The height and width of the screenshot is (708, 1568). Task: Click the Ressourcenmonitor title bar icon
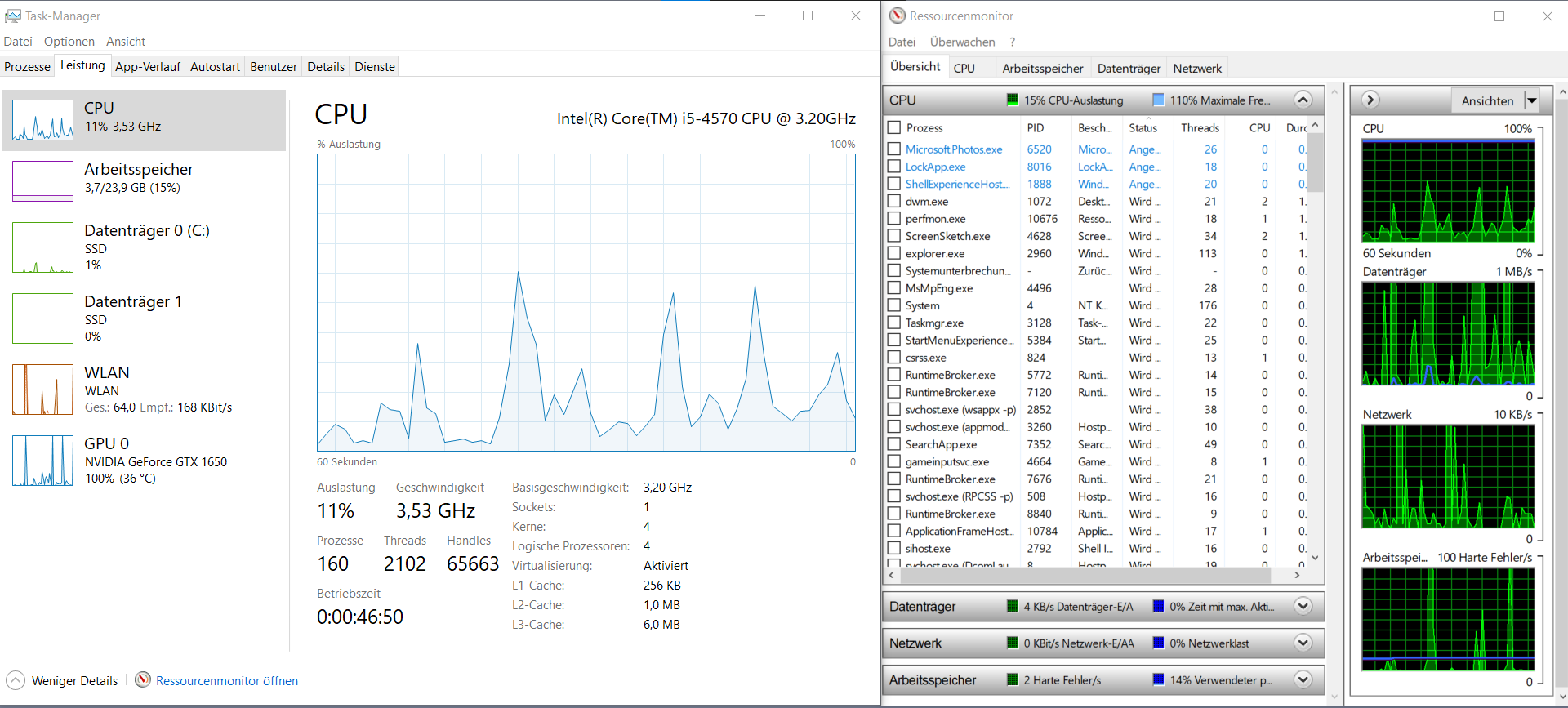898,16
